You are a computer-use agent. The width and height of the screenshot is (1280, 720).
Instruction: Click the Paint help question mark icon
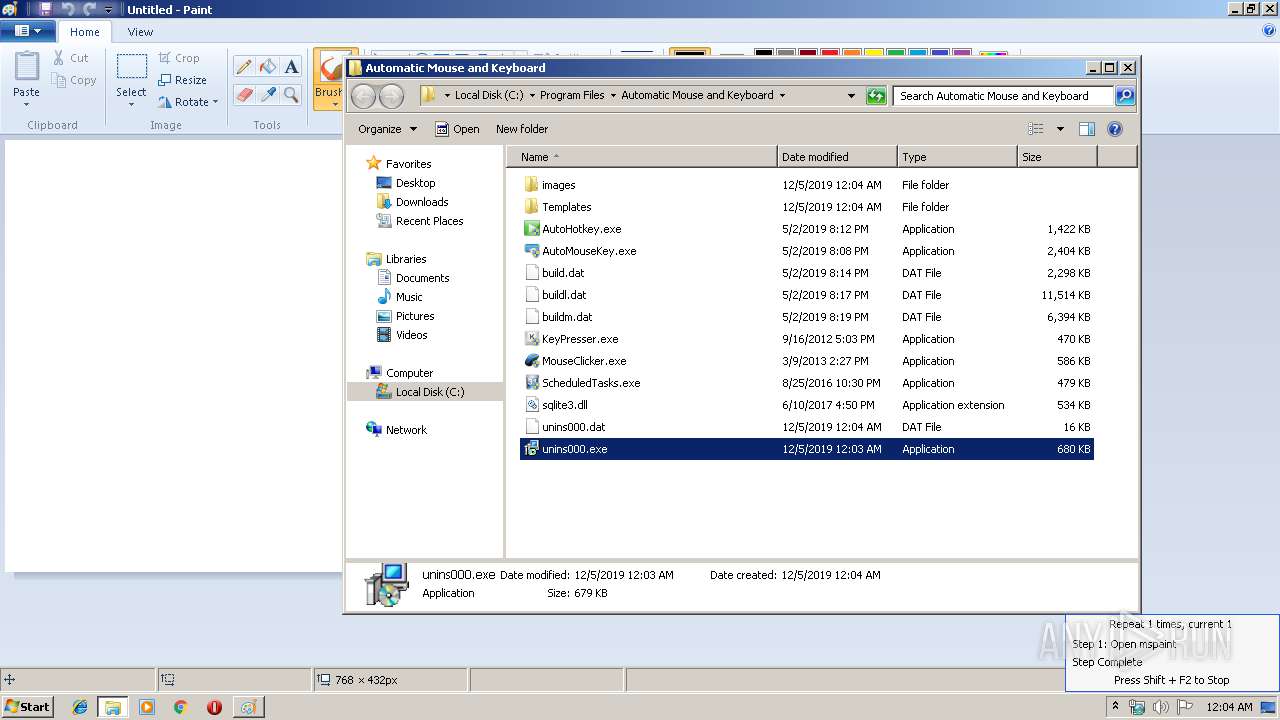tap(1269, 30)
